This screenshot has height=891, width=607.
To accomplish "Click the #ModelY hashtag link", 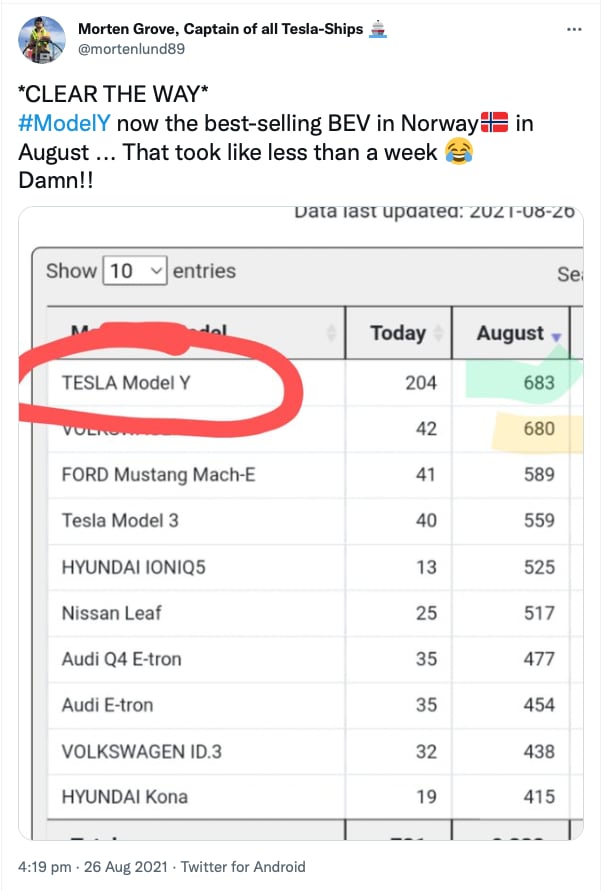I will coord(64,123).
